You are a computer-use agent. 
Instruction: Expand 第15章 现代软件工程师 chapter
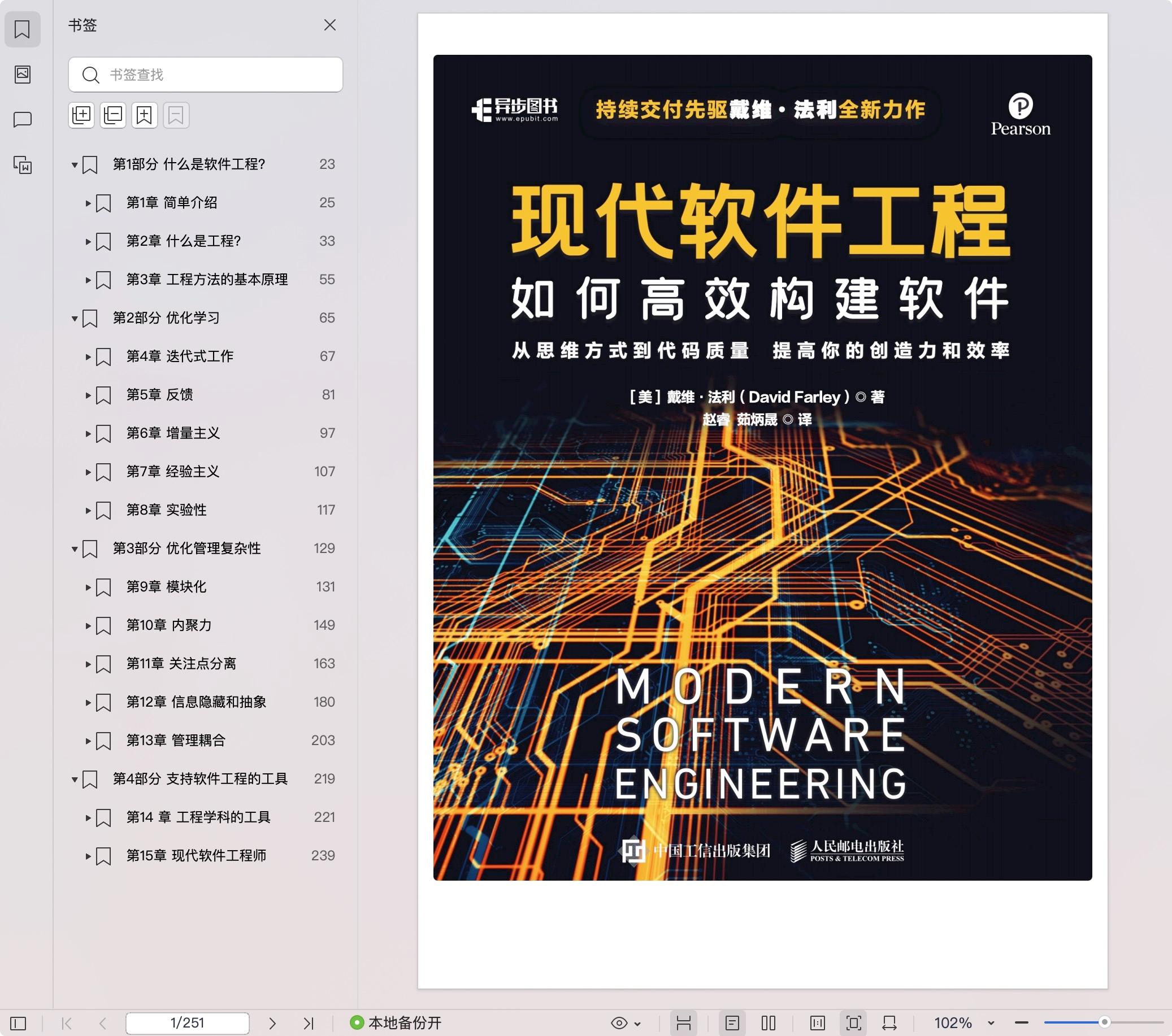(x=88, y=856)
